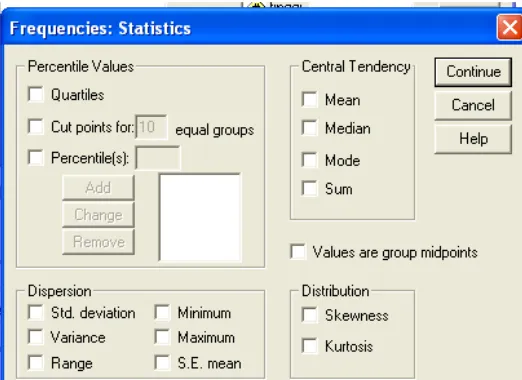Enable the Kurtosis checkbox
The width and height of the screenshot is (522, 380).
[309, 346]
